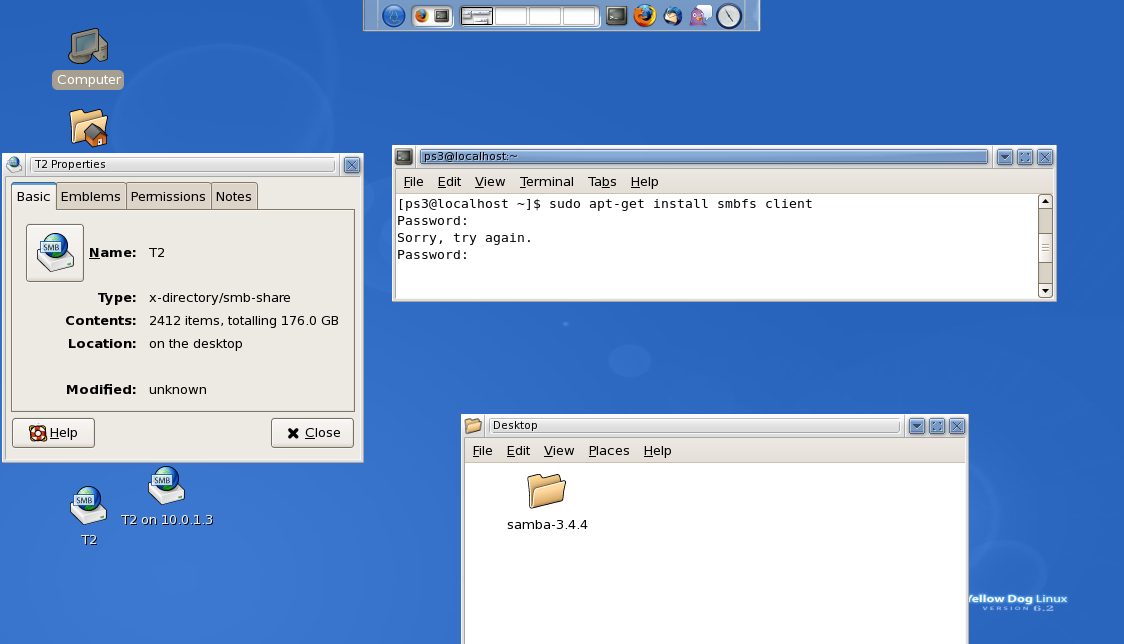Open the Terminal menu
1124x644 pixels.
(547, 181)
